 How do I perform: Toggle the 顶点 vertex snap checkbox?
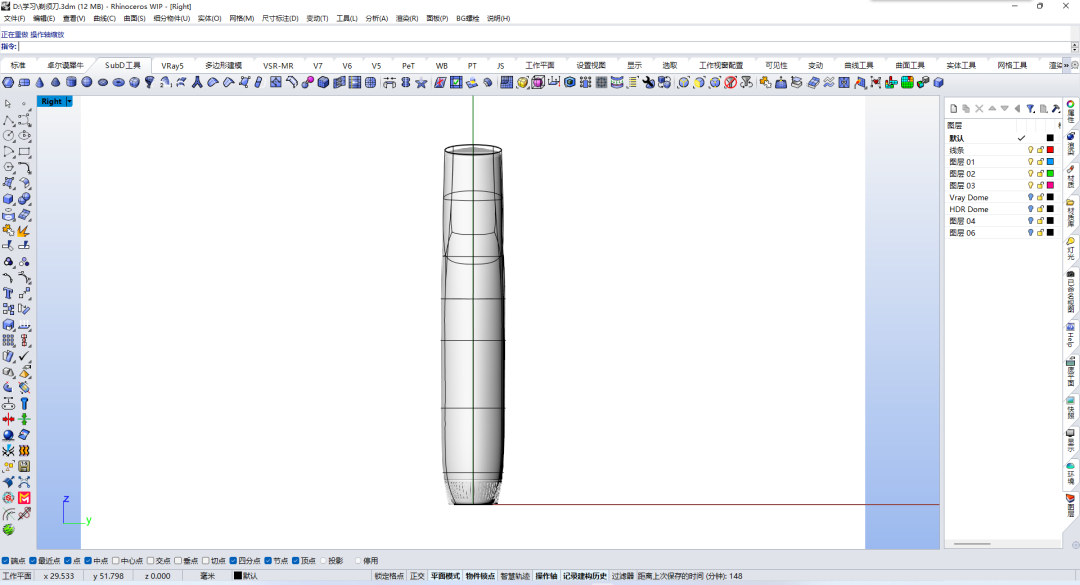295,561
